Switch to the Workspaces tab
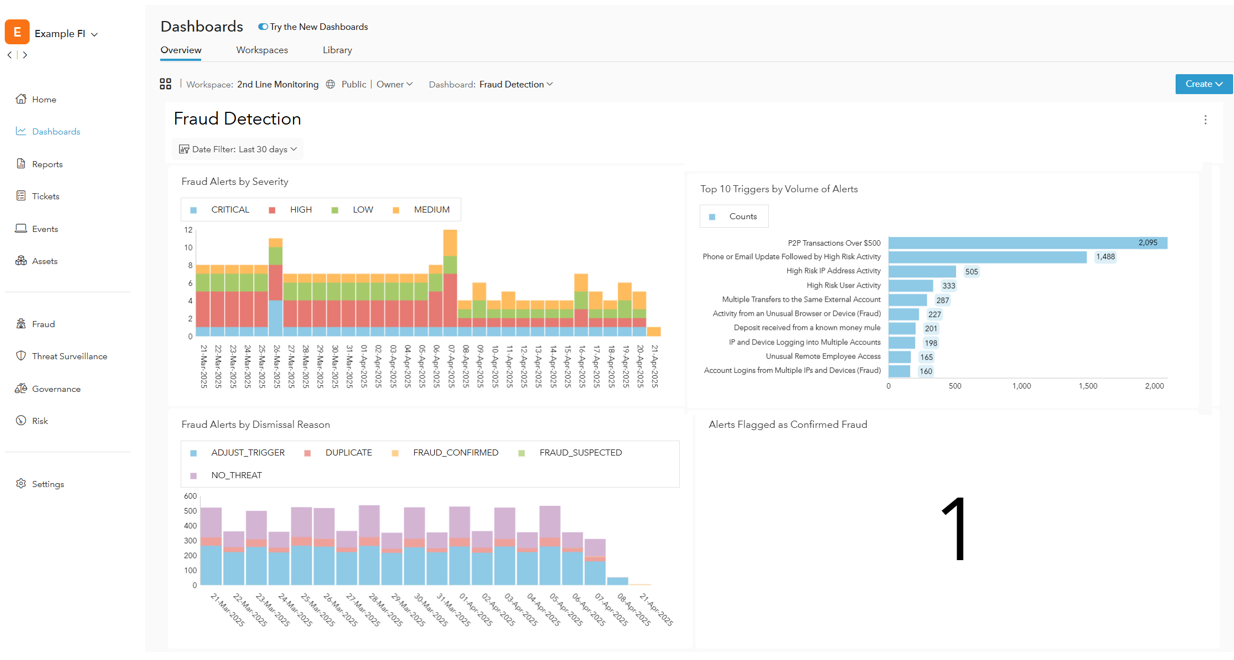 [262, 50]
